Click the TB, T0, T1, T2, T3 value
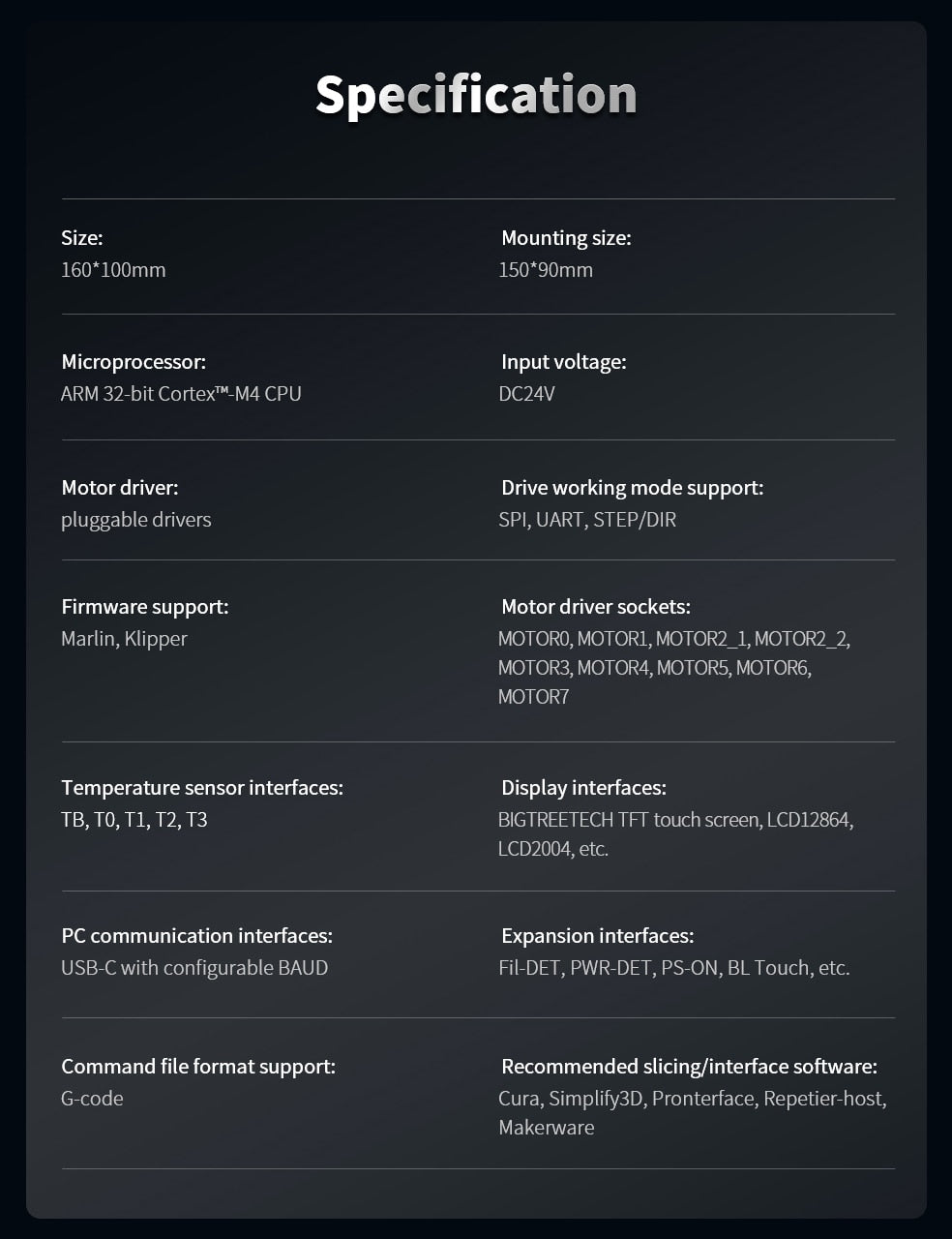 tap(134, 820)
